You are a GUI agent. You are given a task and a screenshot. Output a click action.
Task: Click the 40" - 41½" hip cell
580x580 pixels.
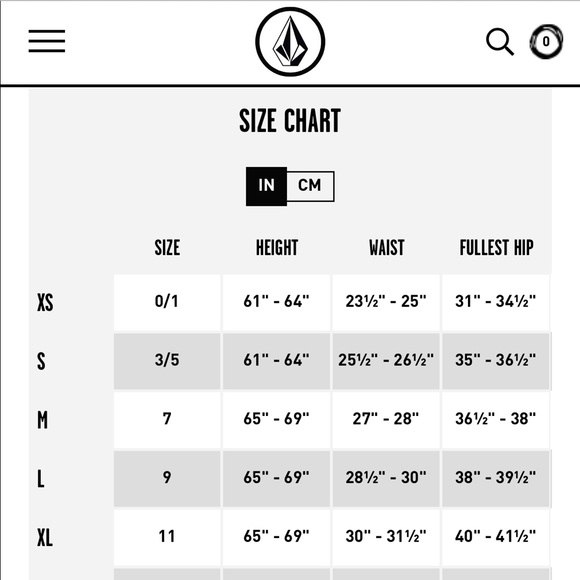(x=496, y=537)
